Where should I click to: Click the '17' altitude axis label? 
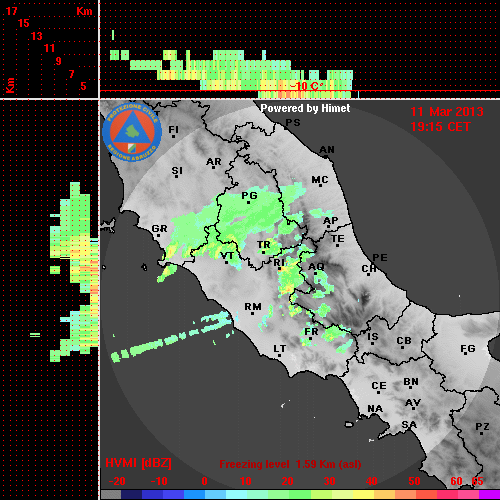click(x=11, y=11)
